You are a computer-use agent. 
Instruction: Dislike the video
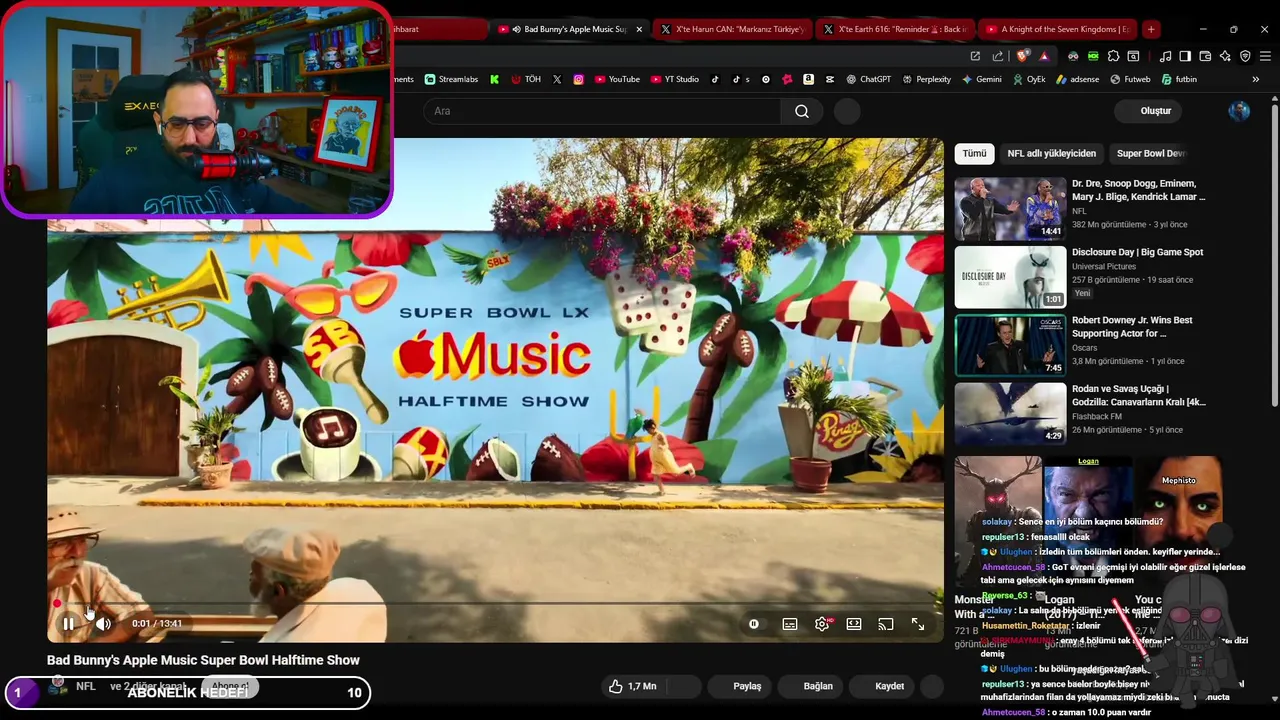tap(682, 686)
